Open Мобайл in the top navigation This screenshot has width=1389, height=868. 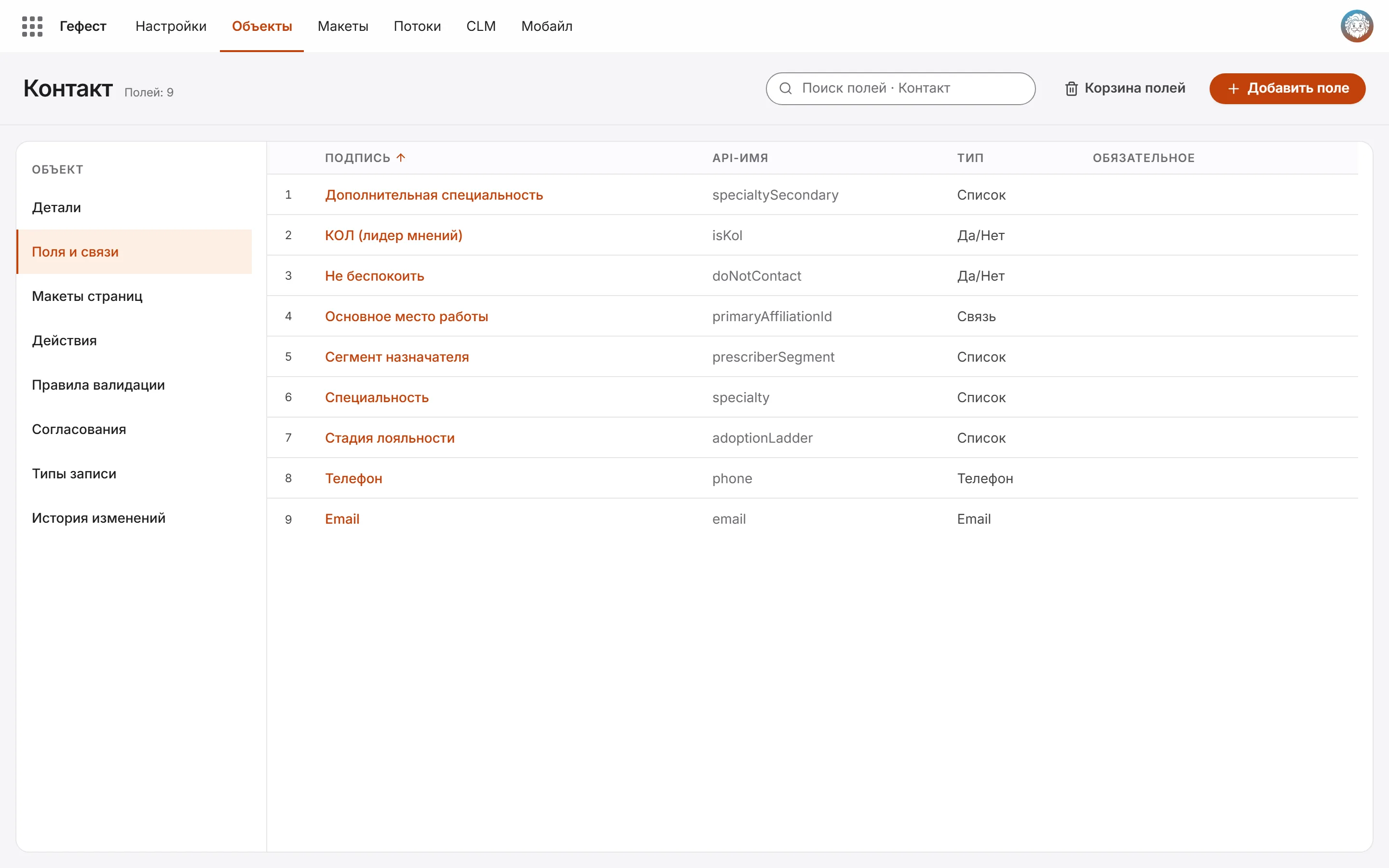(547, 27)
